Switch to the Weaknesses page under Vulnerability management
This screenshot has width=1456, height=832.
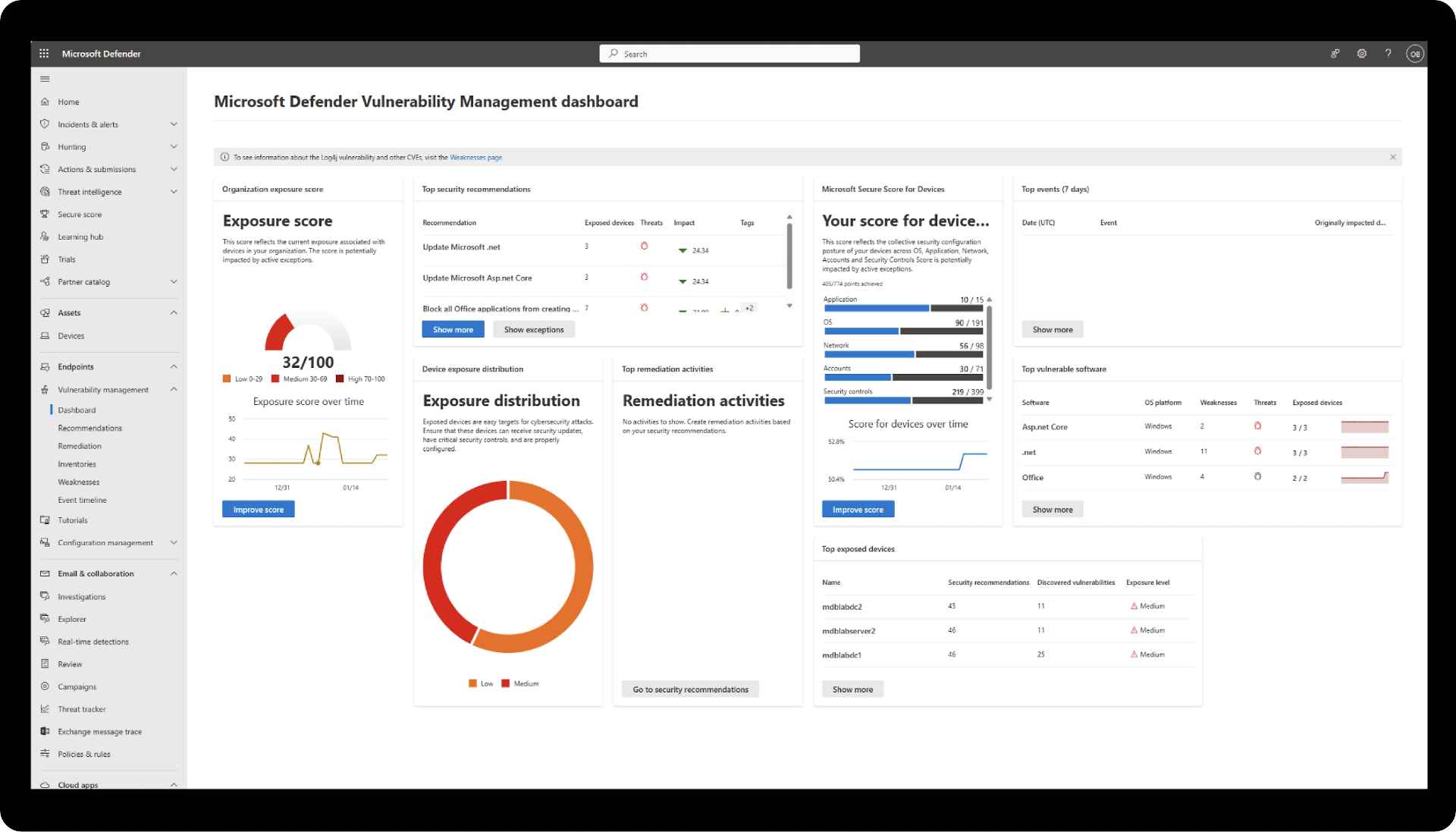(x=79, y=482)
